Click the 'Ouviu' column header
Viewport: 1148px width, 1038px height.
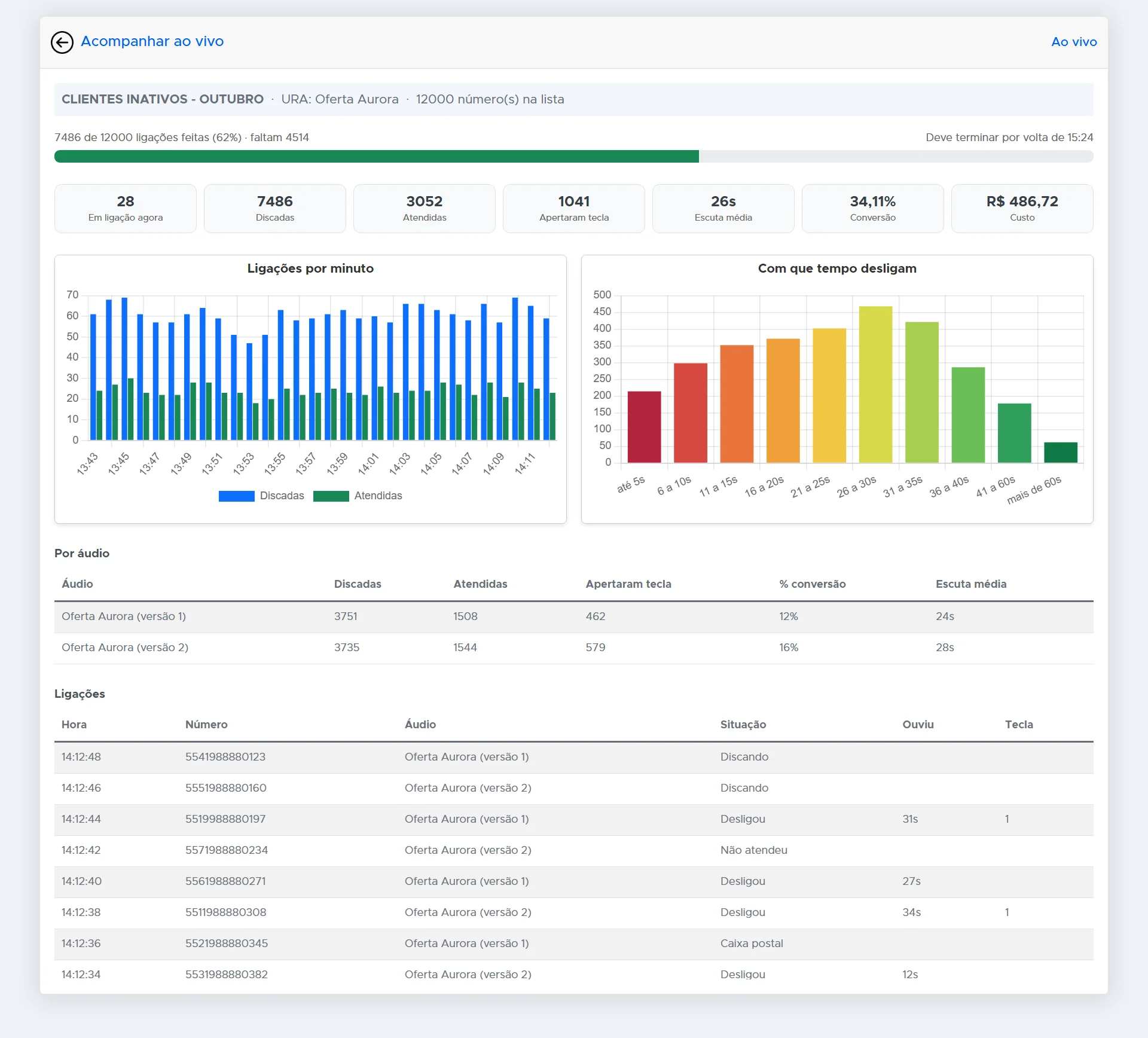pyautogui.click(x=918, y=725)
